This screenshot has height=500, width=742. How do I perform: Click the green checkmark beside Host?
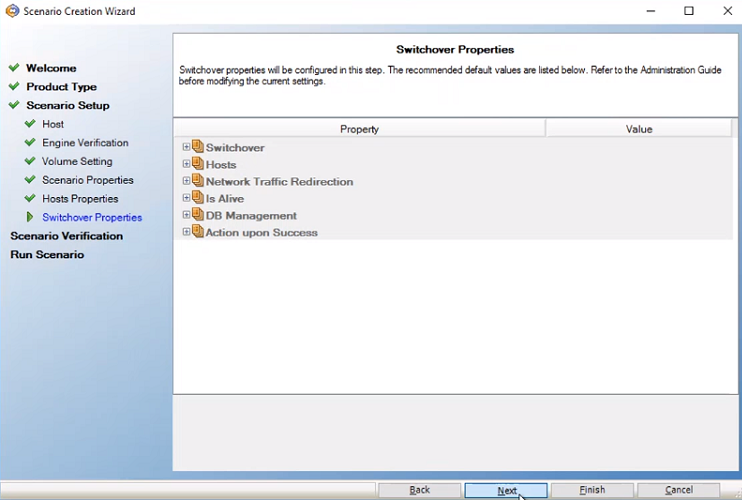click(30, 123)
